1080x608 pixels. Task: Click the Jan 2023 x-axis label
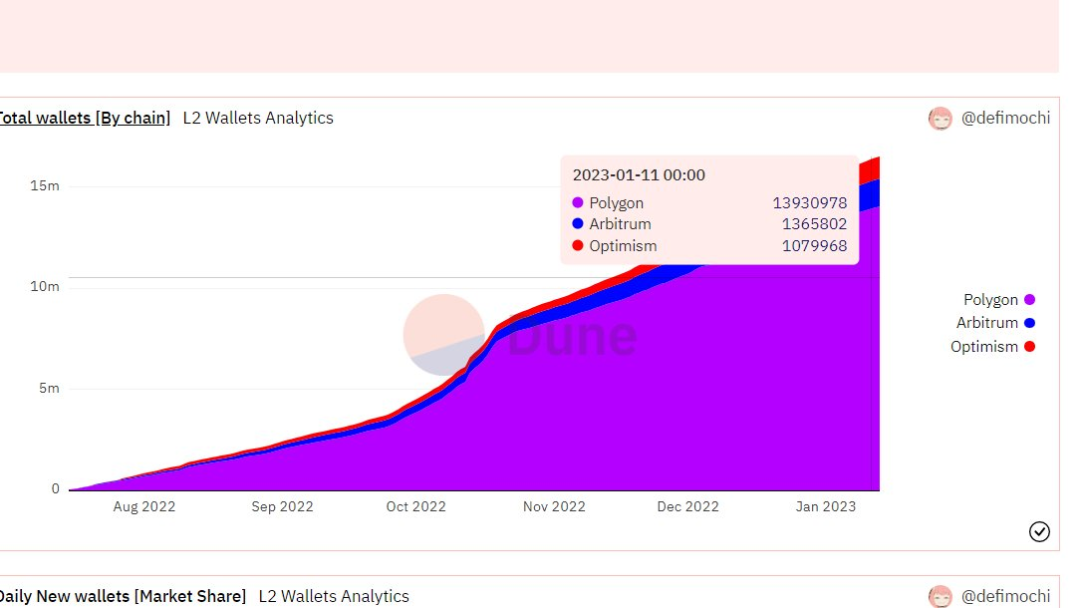point(825,507)
